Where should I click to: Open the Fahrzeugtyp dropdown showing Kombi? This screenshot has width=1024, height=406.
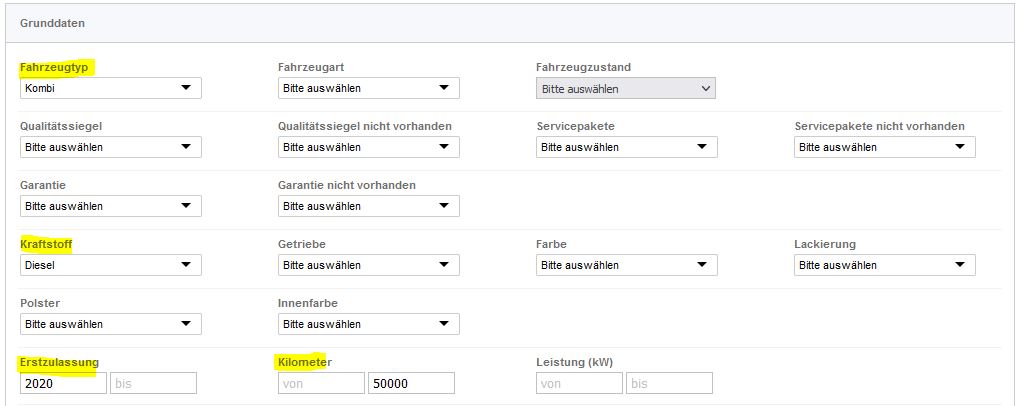click(x=110, y=88)
